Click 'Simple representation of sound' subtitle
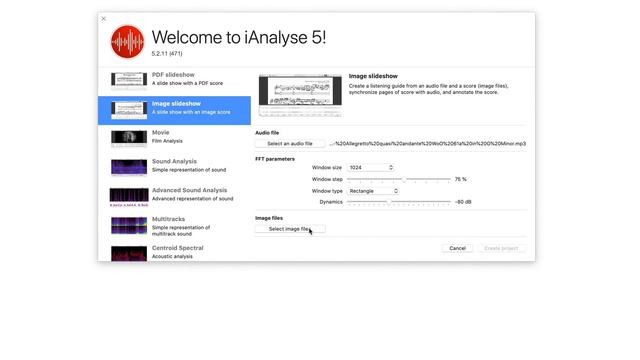The image size is (640, 360). coord(189,170)
